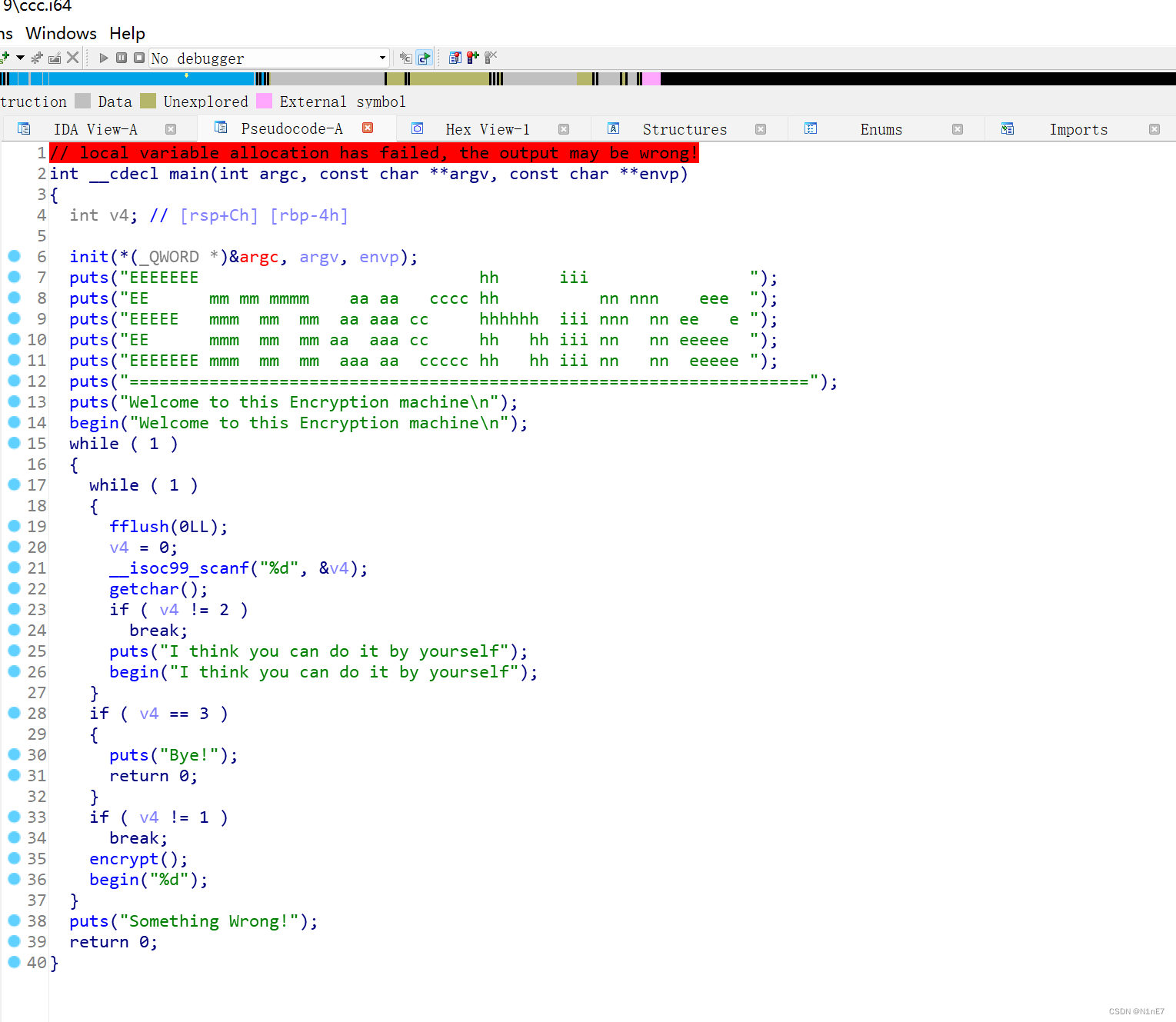1176x1022 pixels.
Task: Open the dropdown arrow beside the add-breakpoint icon
Action: click(21, 58)
